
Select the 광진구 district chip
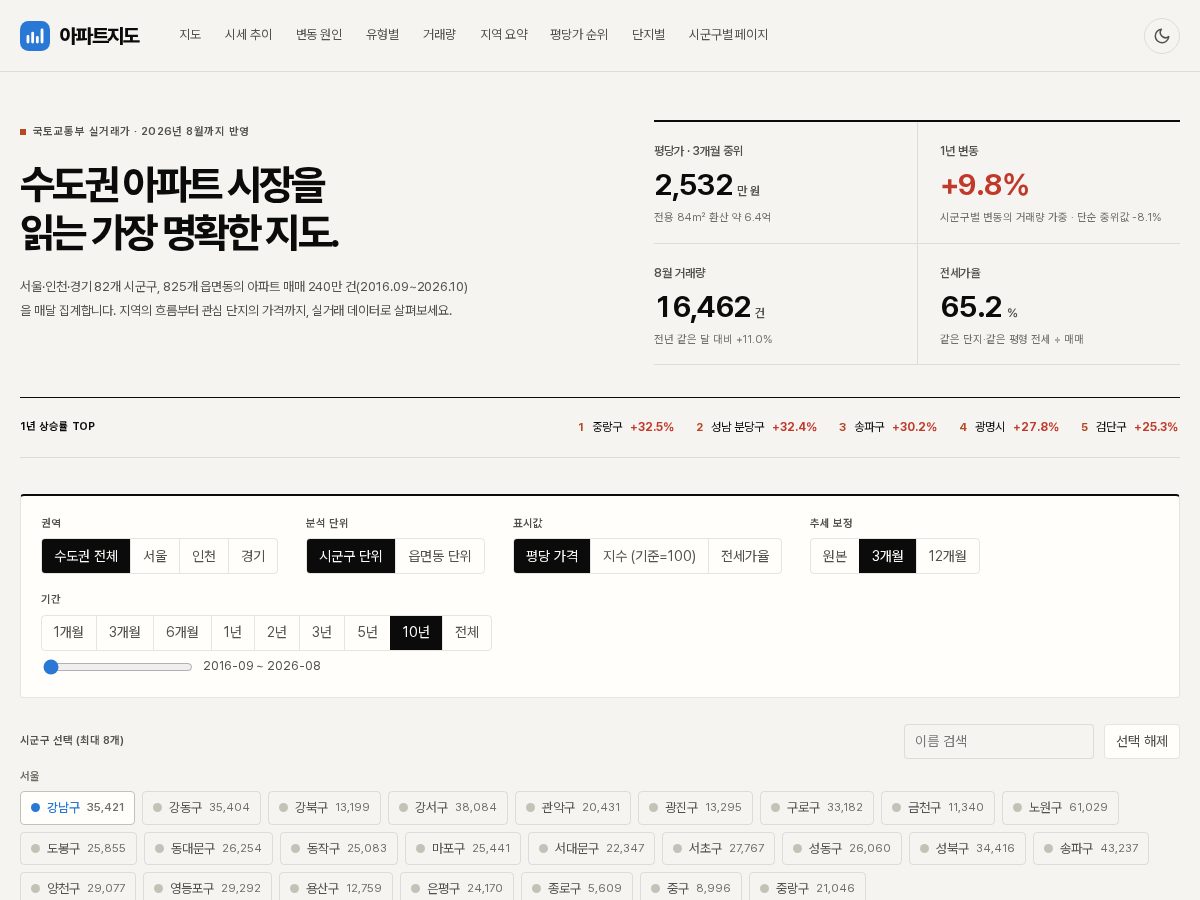(x=696, y=808)
